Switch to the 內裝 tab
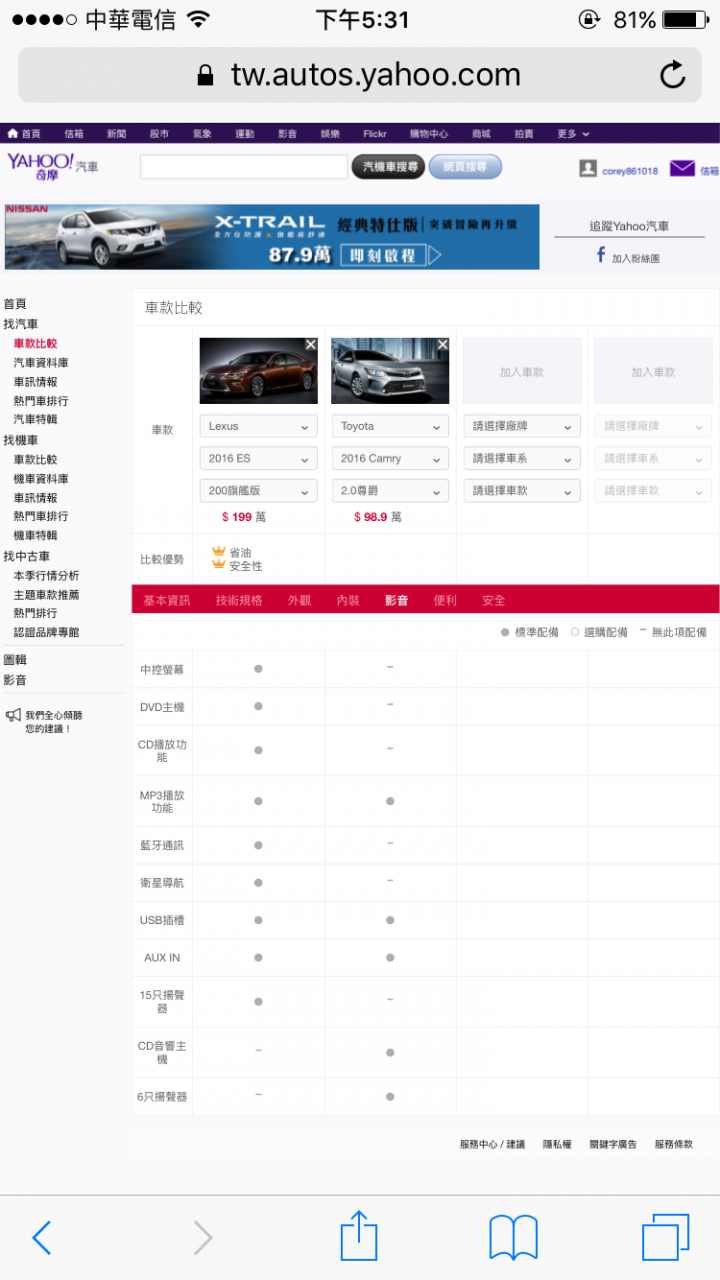 click(348, 600)
